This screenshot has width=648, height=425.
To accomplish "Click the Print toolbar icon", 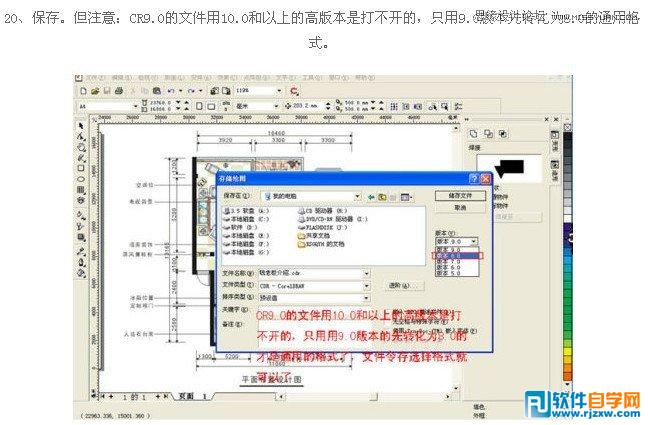I will coord(119,91).
